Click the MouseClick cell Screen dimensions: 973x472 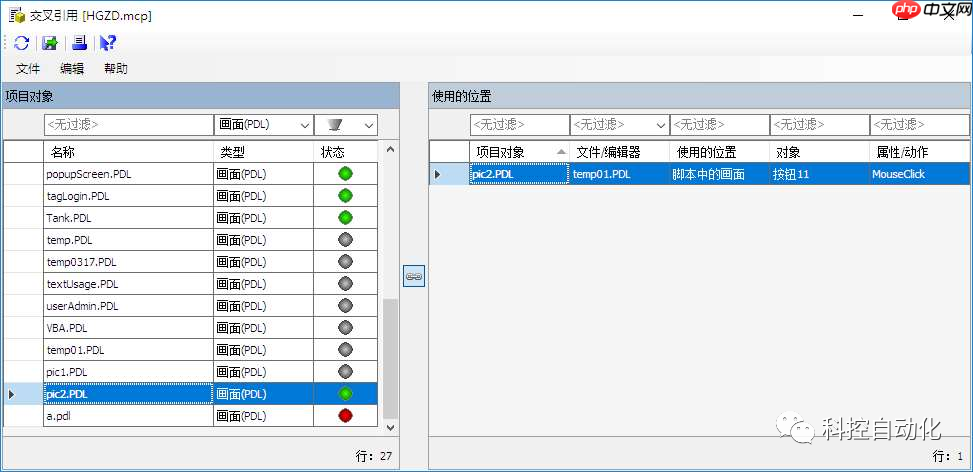pos(920,174)
